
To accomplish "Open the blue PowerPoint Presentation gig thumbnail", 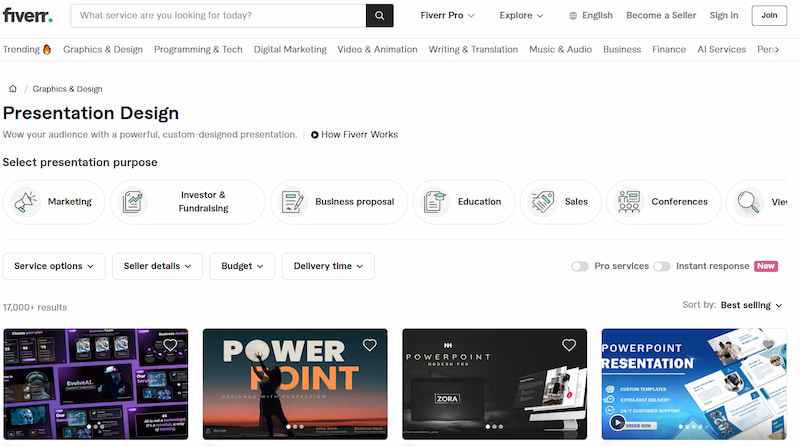I will [694, 384].
